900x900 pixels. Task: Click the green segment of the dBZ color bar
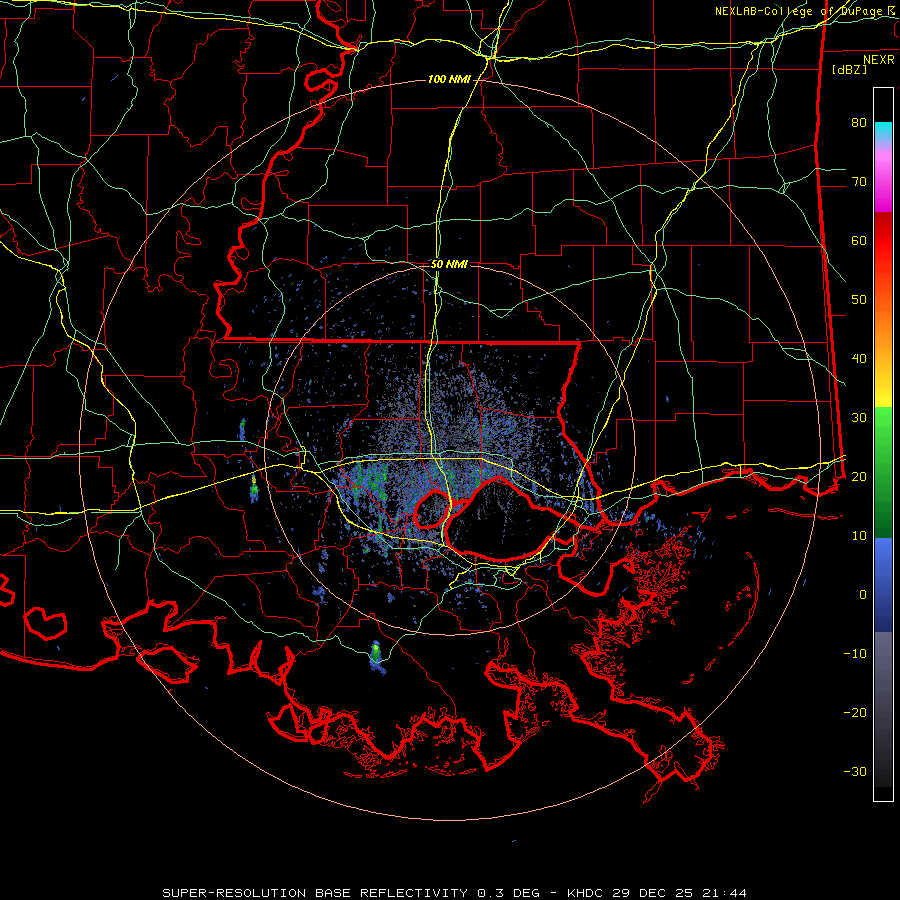pos(883,472)
